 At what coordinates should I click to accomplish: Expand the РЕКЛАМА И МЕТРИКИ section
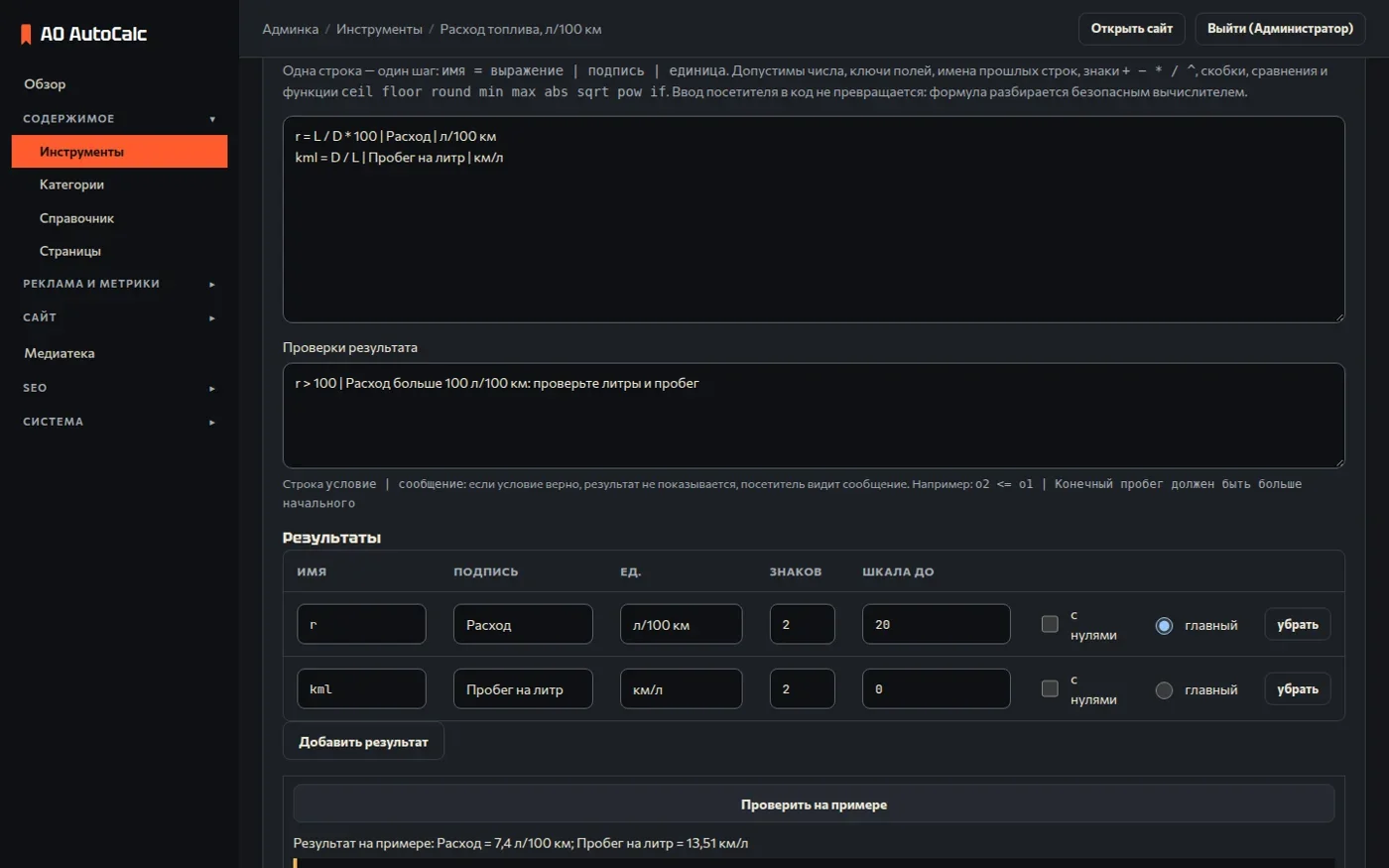(119, 284)
